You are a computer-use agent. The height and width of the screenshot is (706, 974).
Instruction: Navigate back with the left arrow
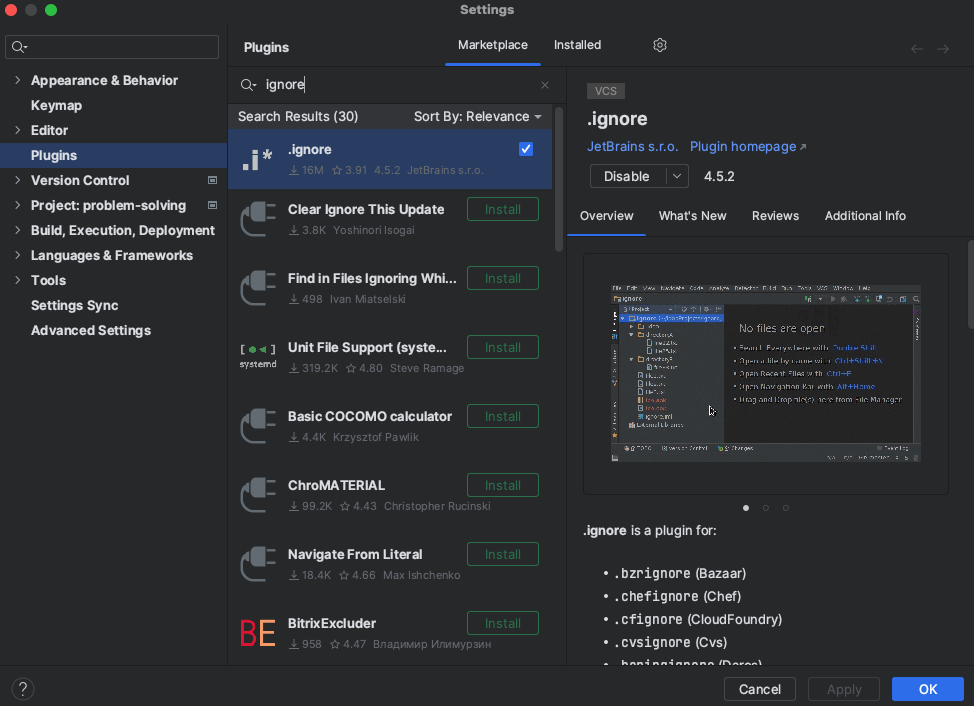917,49
